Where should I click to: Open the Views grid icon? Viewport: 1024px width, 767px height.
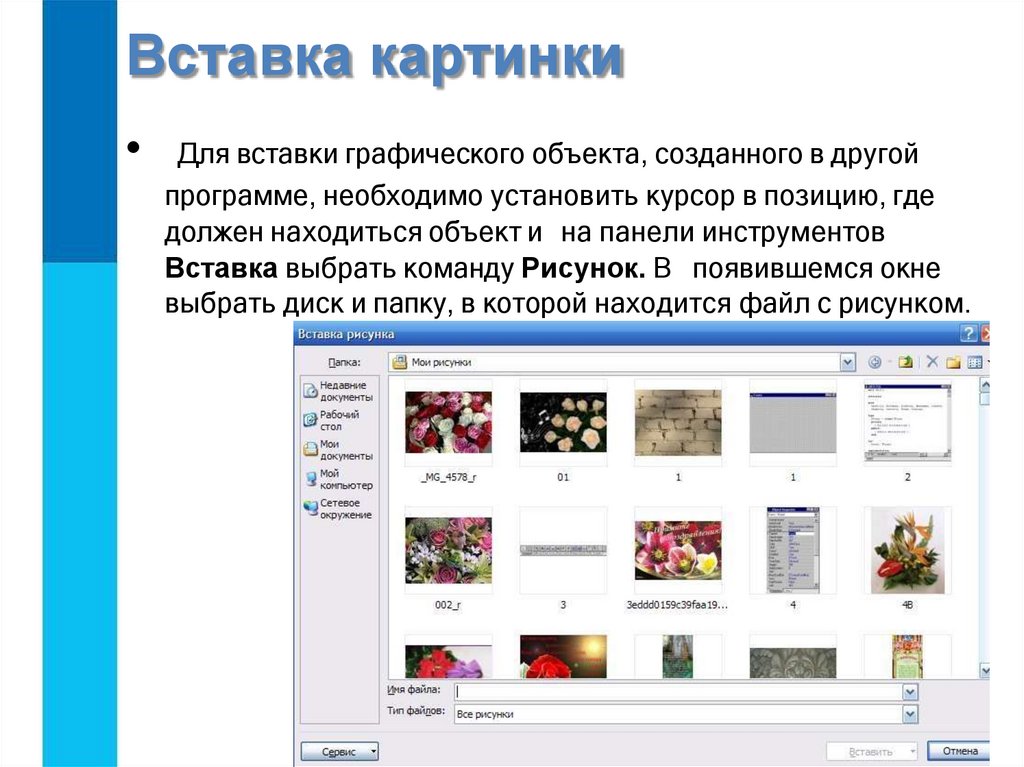click(975, 362)
